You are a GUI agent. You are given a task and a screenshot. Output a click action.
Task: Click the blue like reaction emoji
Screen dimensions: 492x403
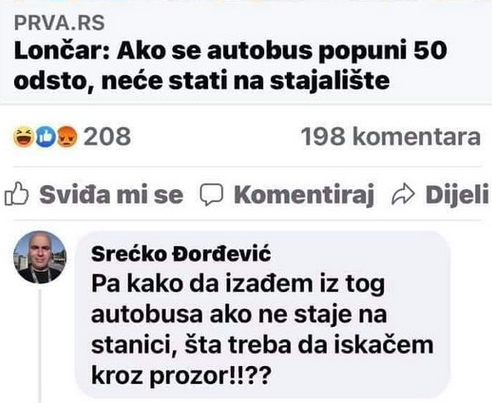tap(46, 137)
